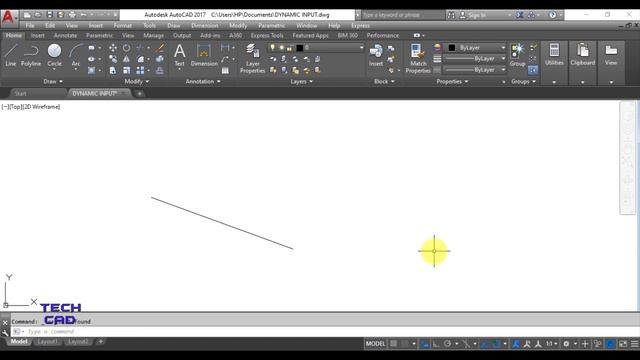Expand the Layers panel dropdown

coord(302,81)
